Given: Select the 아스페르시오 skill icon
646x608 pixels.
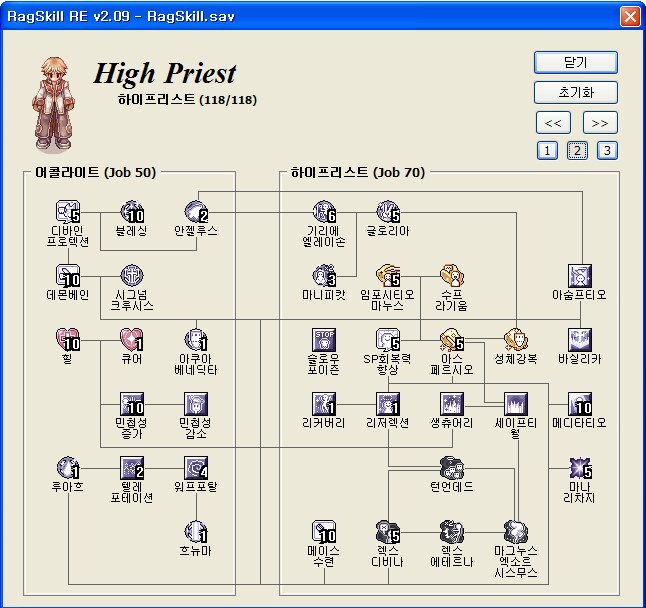Looking at the screenshot, I should tap(452, 340).
